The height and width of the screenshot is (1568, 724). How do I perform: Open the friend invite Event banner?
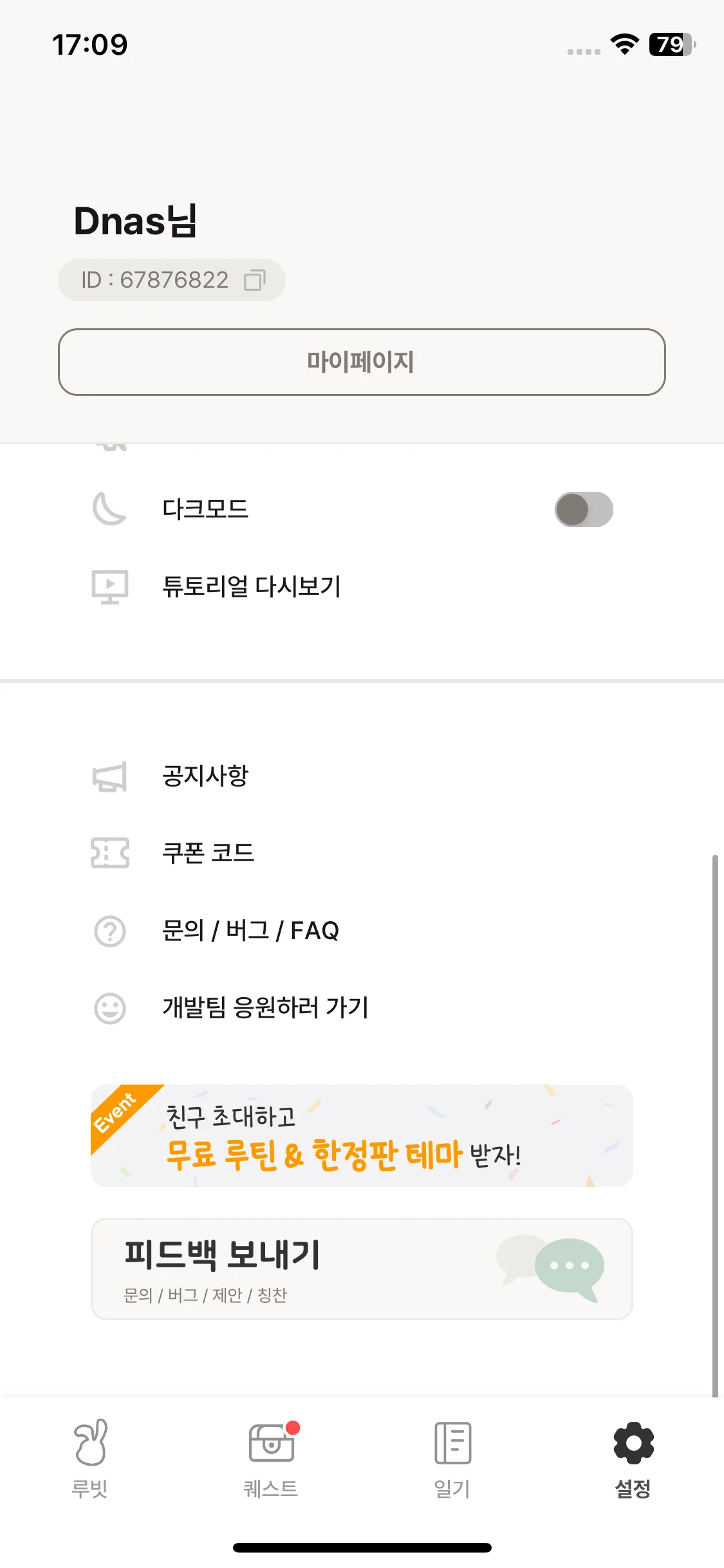pyautogui.click(x=362, y=1135)
